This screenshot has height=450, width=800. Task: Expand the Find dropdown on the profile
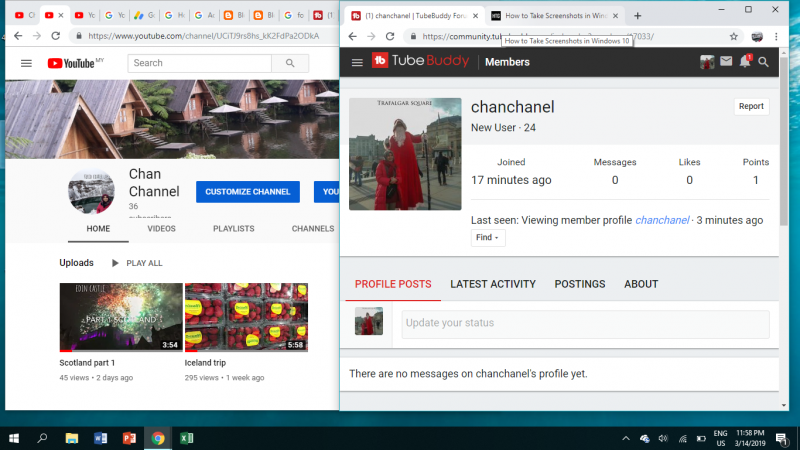tap(488, 238)
